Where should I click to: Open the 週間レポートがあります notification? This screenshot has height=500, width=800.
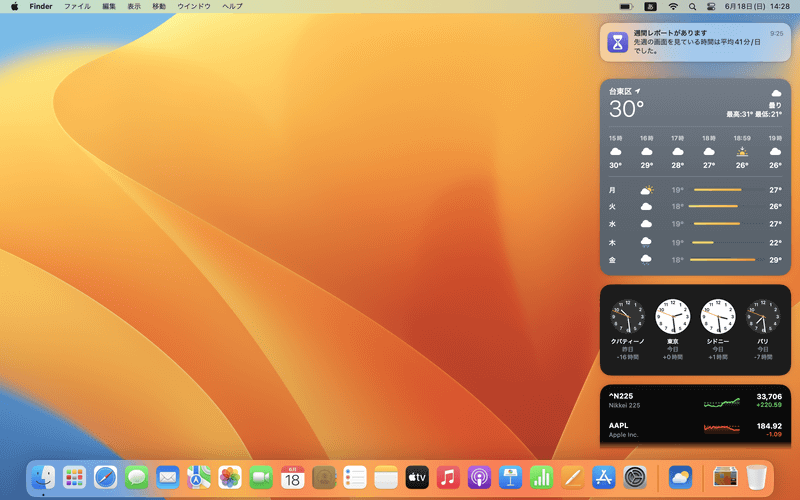click(695, 42)
